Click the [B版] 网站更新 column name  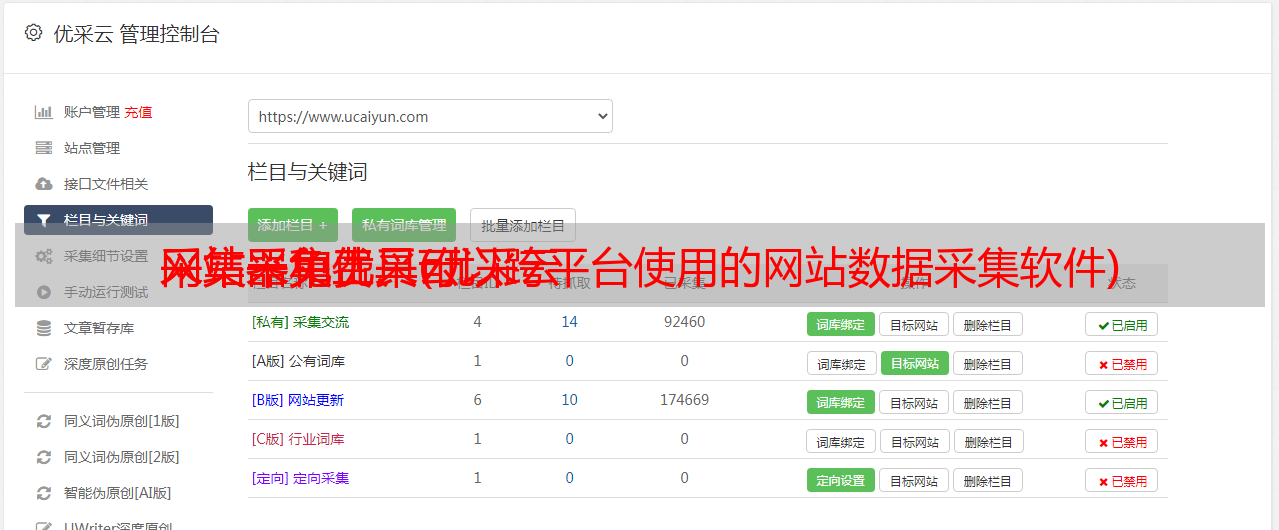(297, 400)
